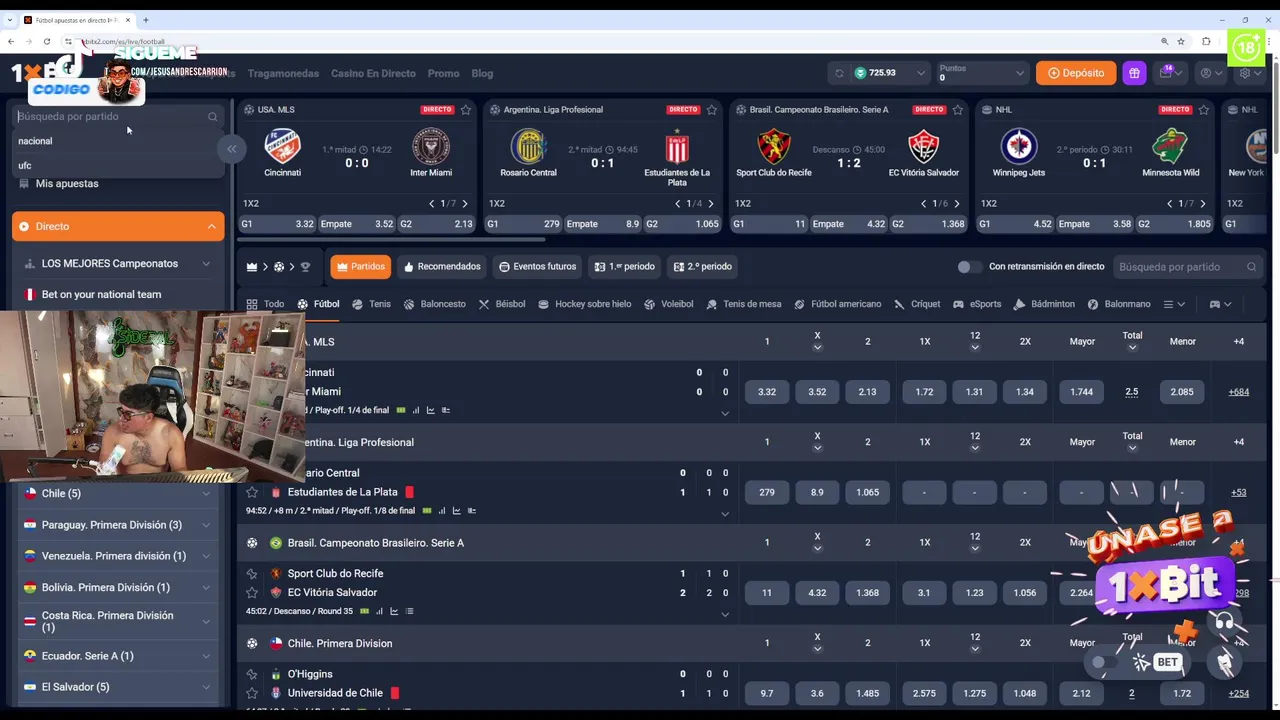Favorite the Argentina Liga Profesional card star

point(712,109)
